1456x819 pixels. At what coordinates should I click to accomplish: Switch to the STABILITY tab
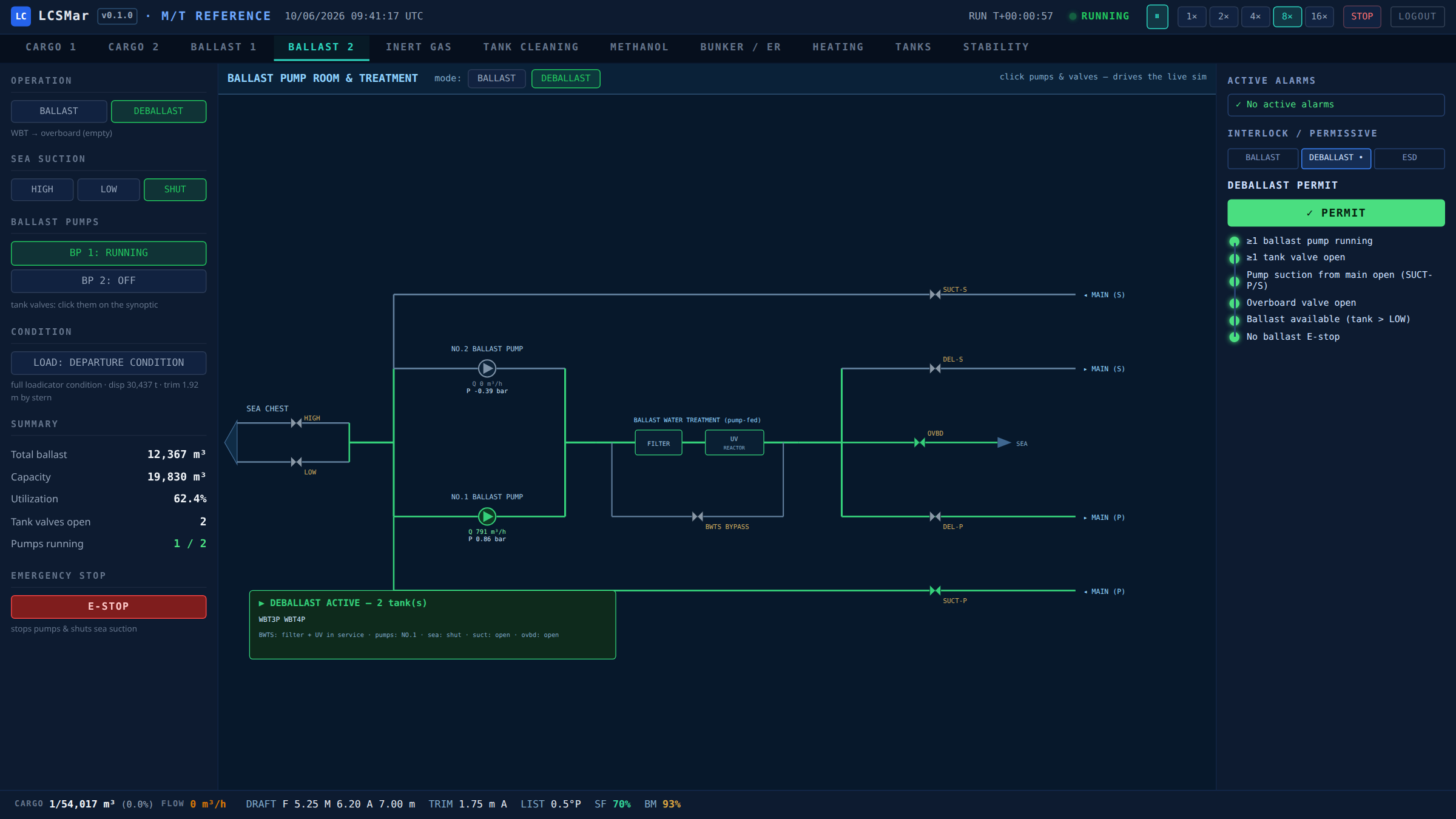tap(996, 47)
